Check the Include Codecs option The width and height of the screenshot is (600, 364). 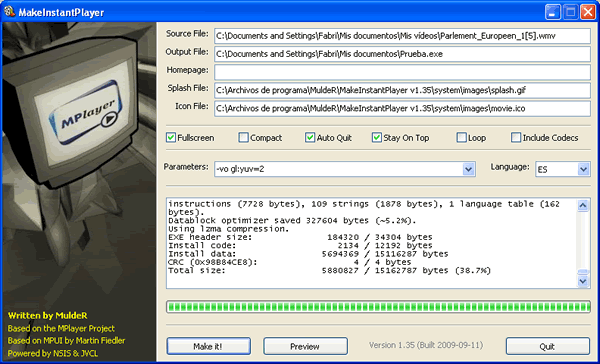516,137
